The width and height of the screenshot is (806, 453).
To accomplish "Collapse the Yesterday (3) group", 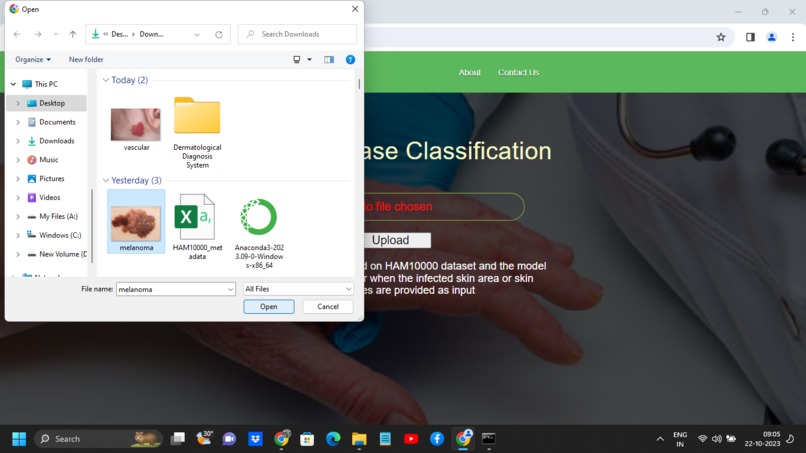I will 105,180.
